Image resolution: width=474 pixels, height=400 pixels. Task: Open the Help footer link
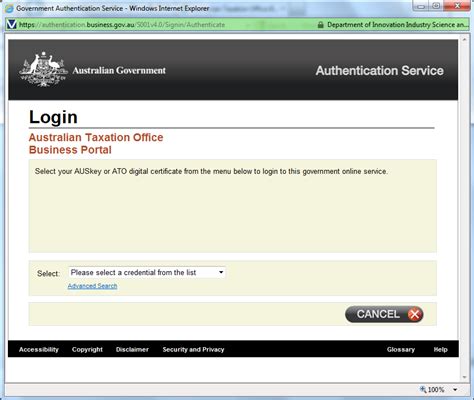pos(440,349)
